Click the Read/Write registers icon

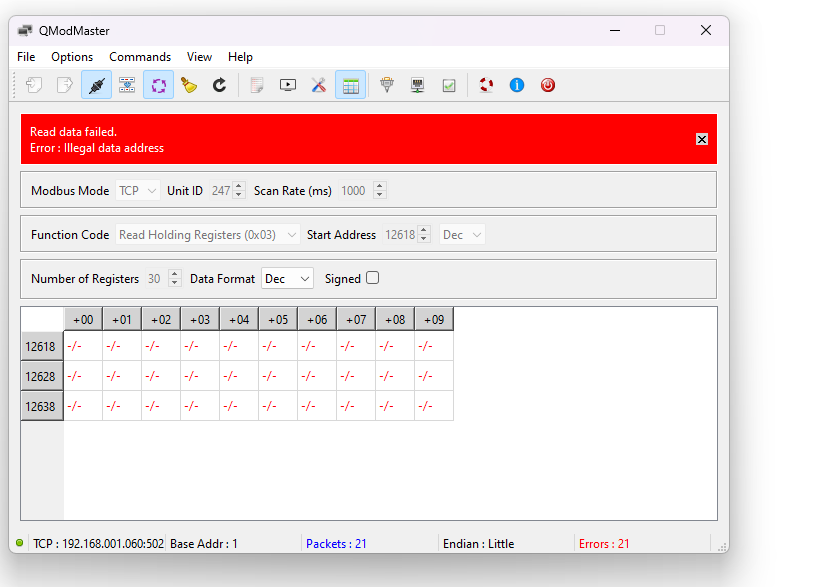click(x=127, y=85)
